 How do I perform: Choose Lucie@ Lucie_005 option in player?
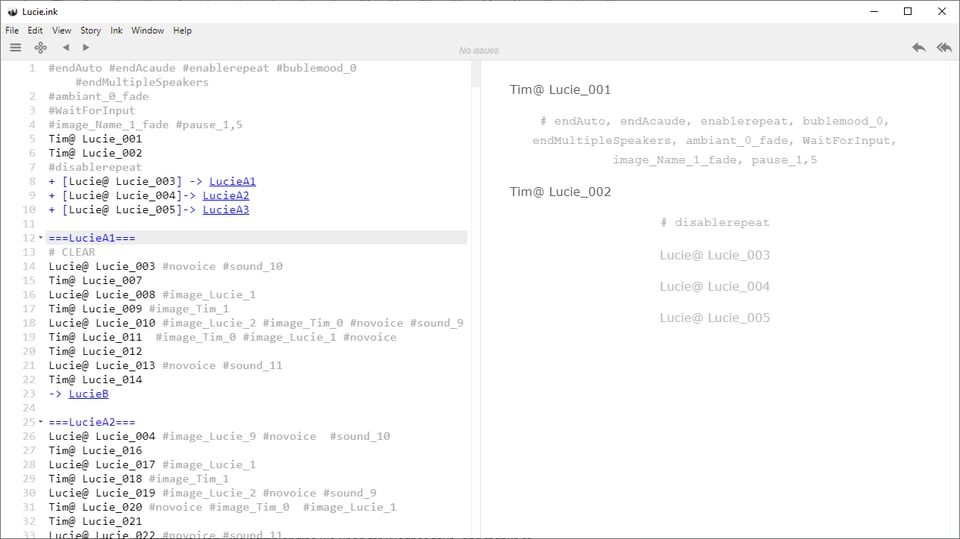click(714, 317)
